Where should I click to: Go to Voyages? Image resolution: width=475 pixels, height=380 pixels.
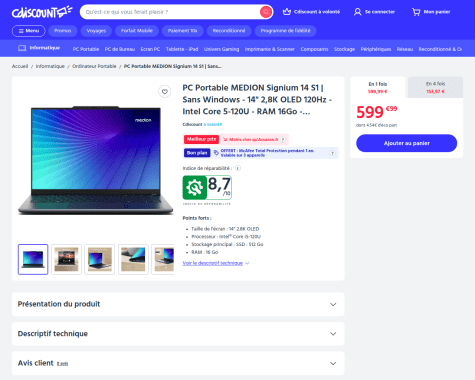tap(96, 31)
